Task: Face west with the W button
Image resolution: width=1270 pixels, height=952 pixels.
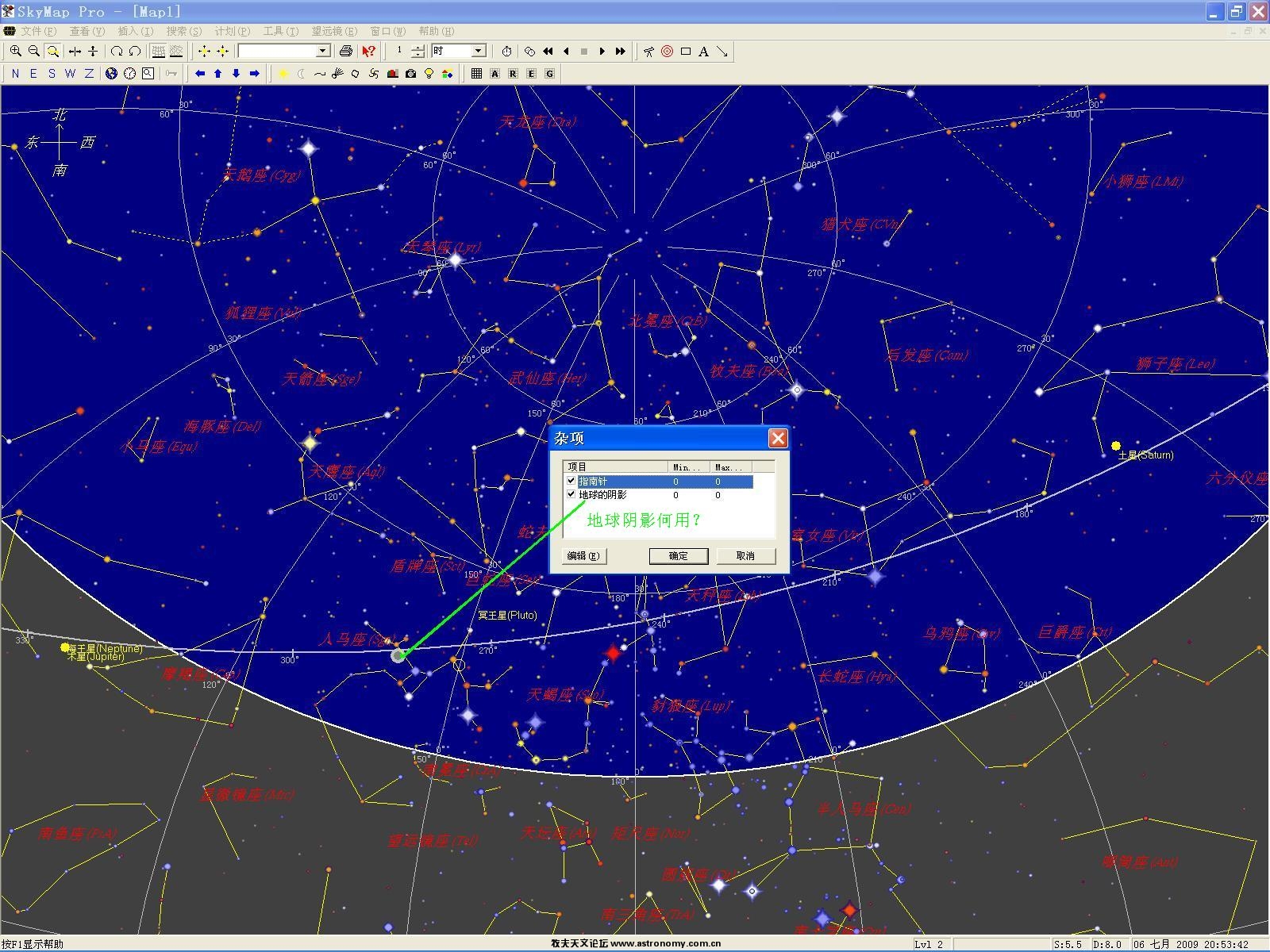Action: tap(70, 73)
